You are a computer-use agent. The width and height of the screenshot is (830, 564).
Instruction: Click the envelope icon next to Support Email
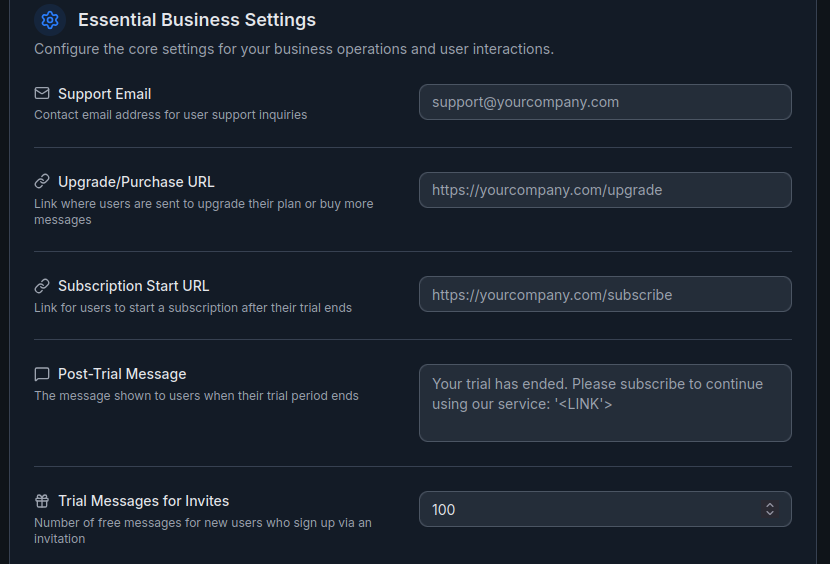tap(42, 93)
